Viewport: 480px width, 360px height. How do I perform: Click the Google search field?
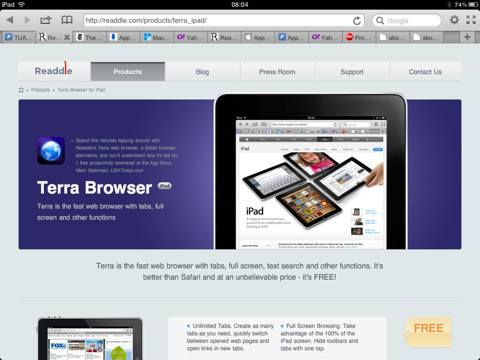tap(407, 20)
